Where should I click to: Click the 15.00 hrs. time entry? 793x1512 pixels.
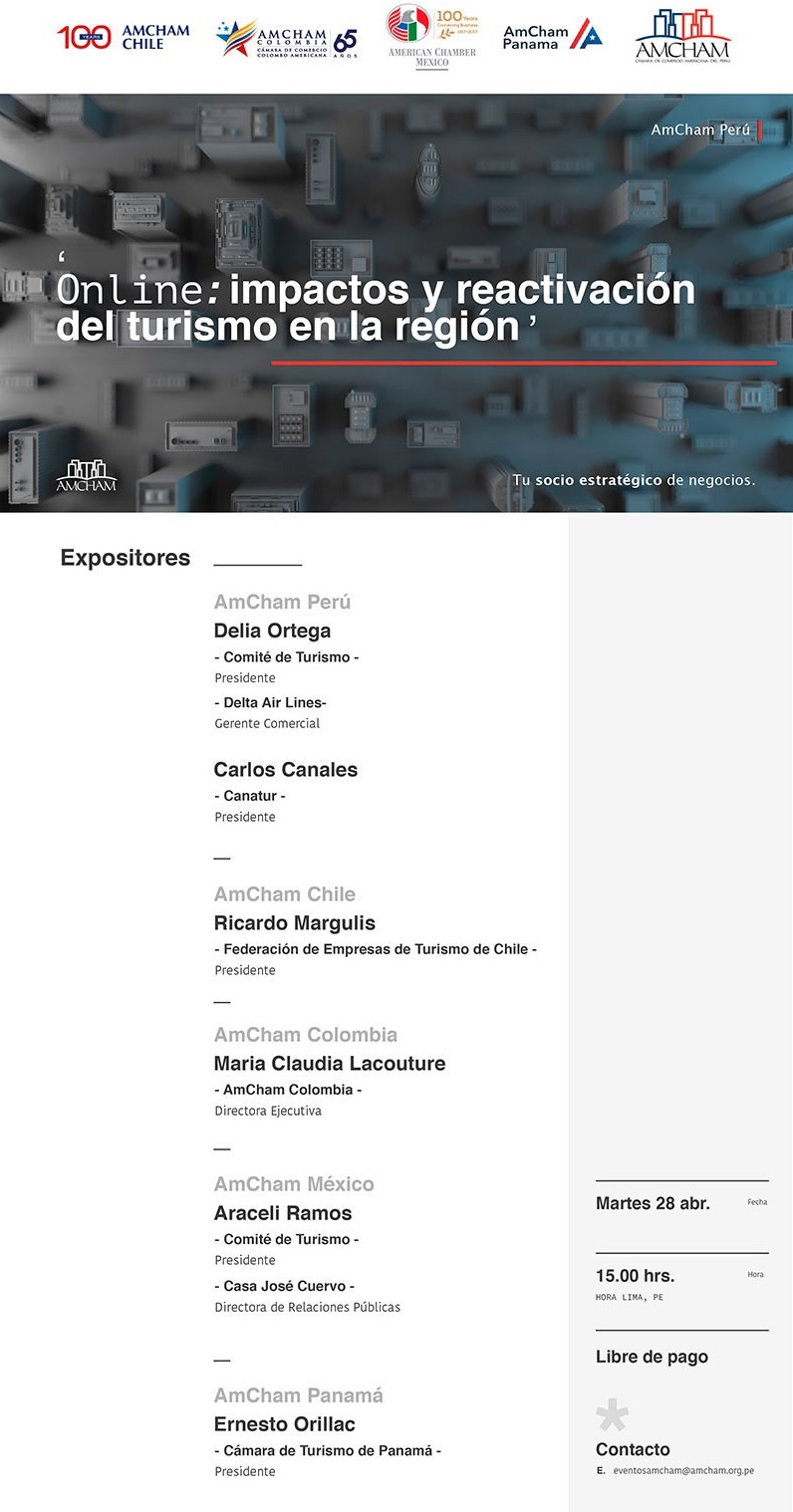pos(635,1276)
